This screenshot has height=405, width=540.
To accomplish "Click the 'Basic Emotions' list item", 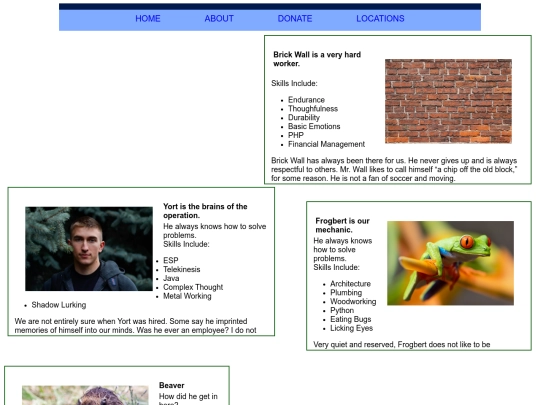I will [x=314, y=126].
